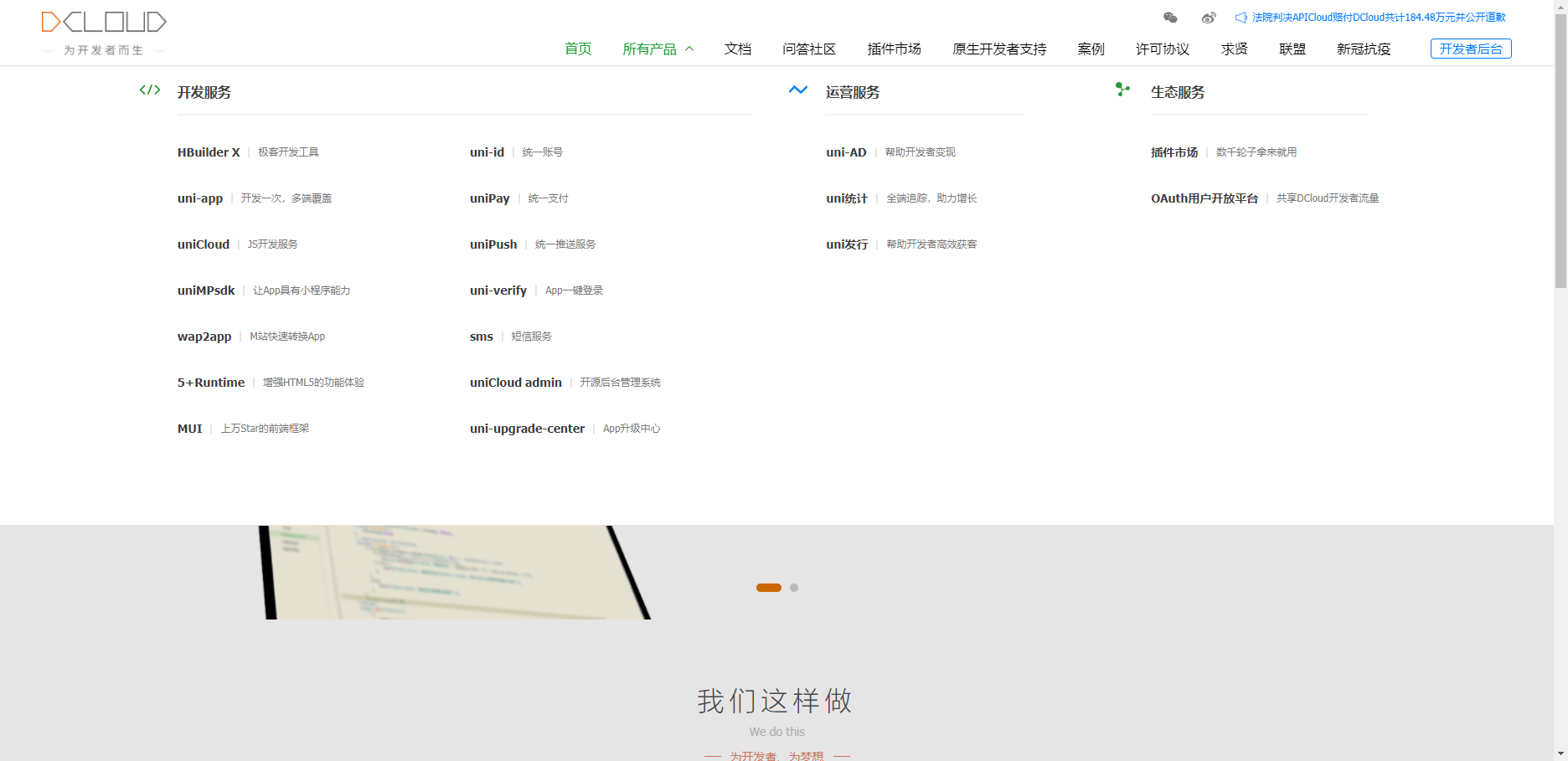Open uniCloud admin link

point(516,383)
